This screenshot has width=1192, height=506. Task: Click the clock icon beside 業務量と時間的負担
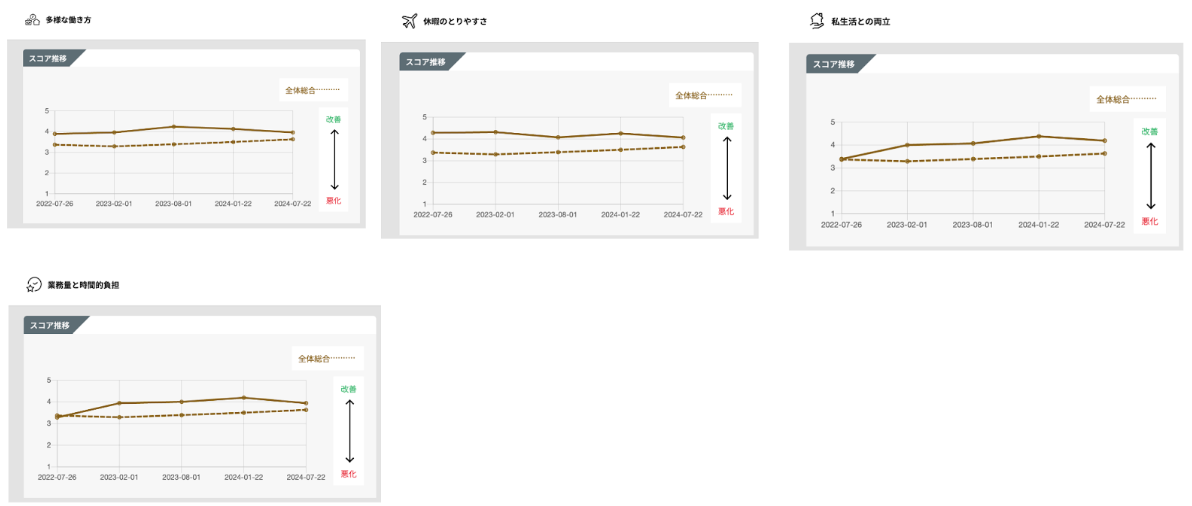33,286
